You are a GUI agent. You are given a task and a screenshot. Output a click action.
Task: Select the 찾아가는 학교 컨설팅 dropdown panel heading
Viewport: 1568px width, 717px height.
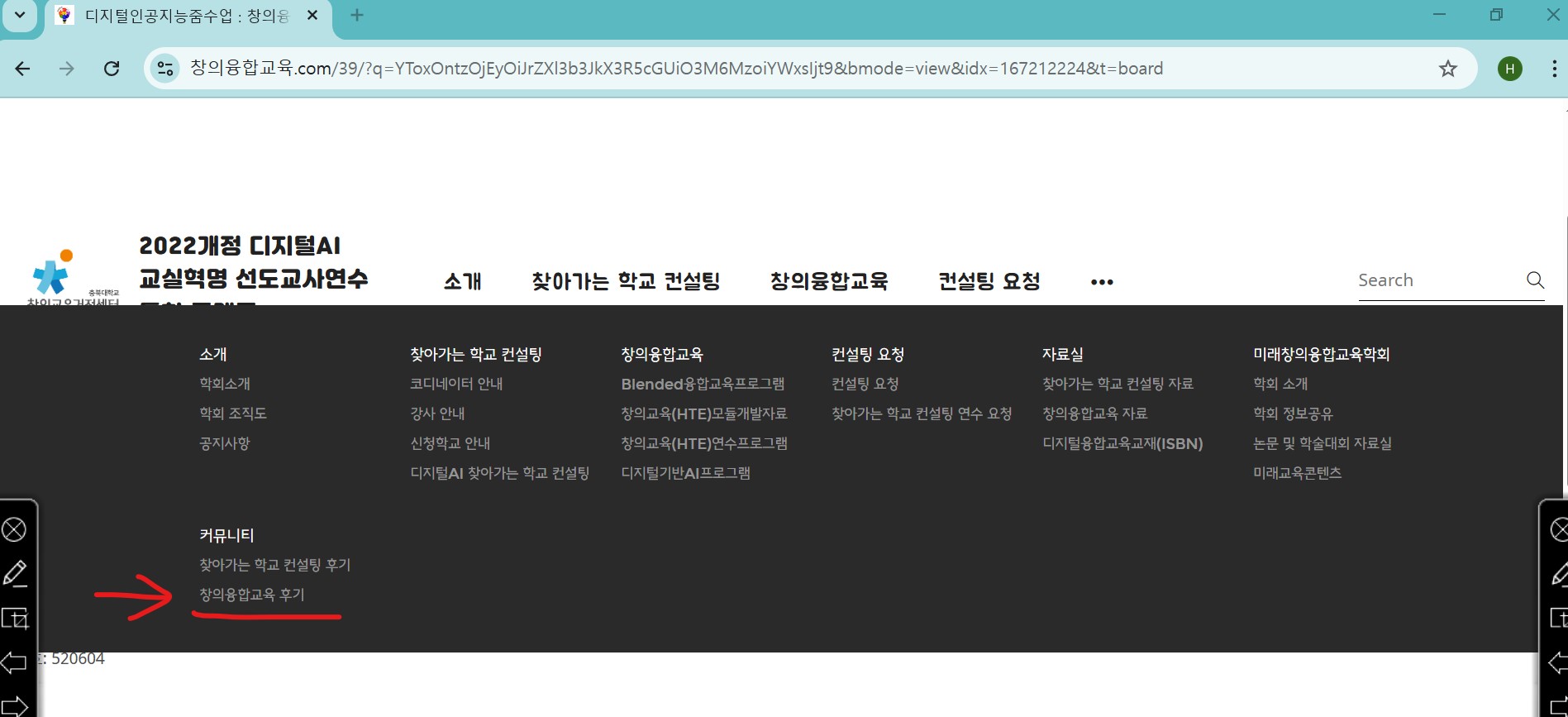(476, 354)
